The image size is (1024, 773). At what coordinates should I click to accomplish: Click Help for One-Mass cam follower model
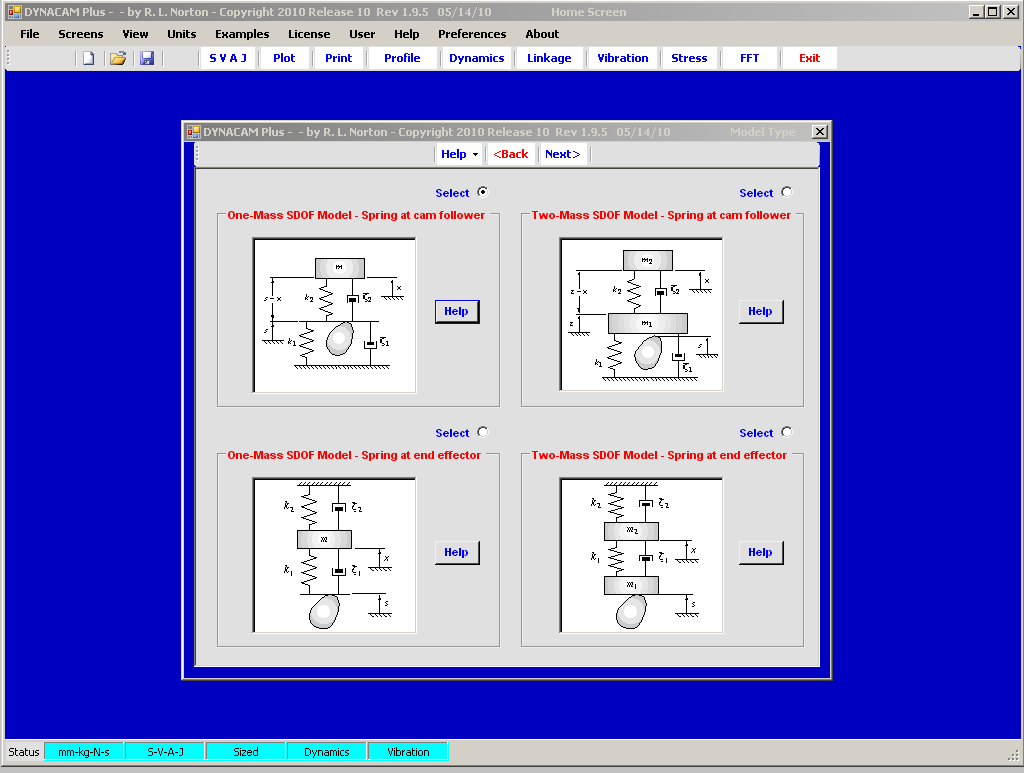(x=456, y=311)
